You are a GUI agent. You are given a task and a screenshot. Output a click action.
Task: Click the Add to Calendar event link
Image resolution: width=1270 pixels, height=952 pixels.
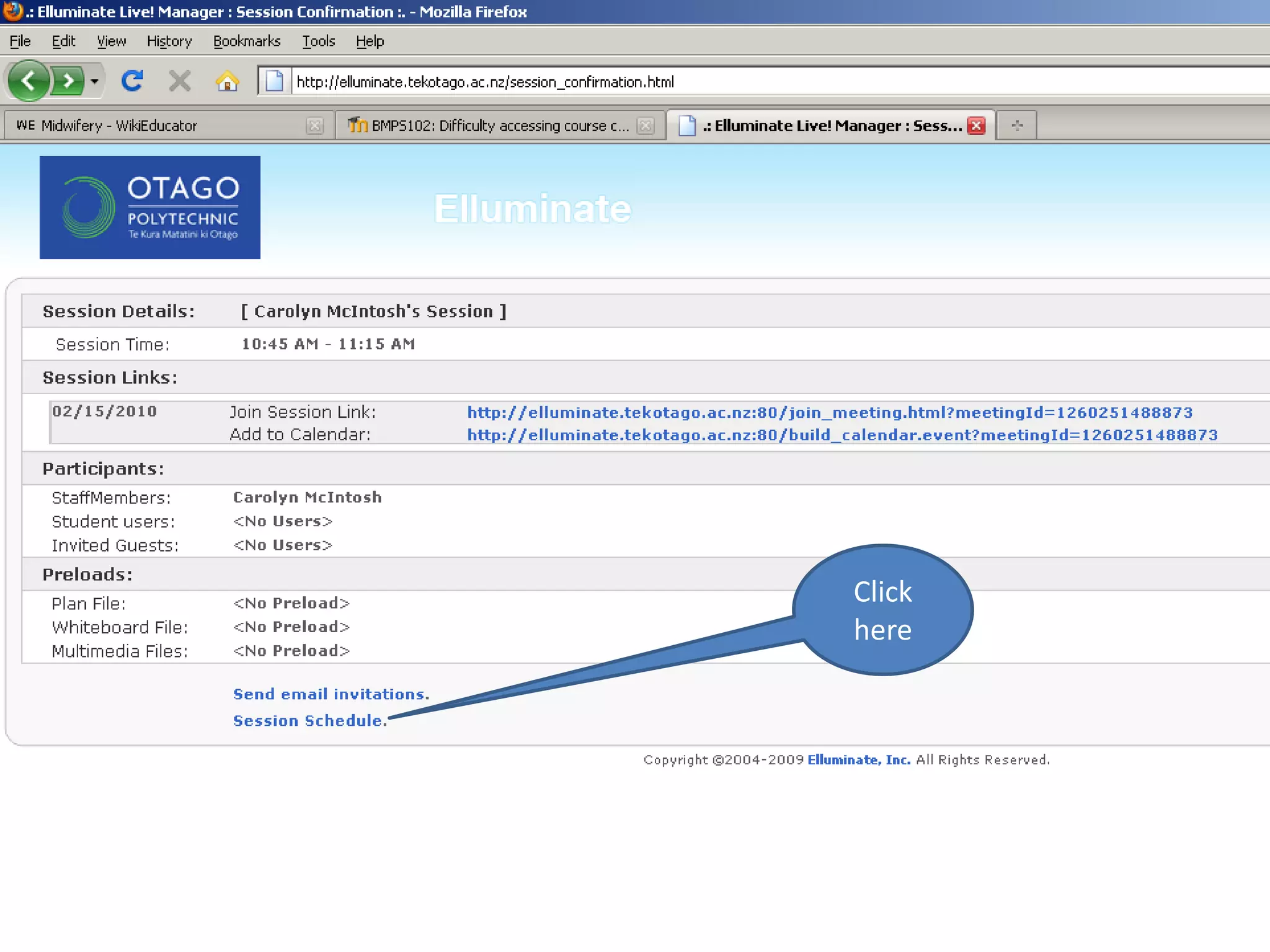pos(841,435)
